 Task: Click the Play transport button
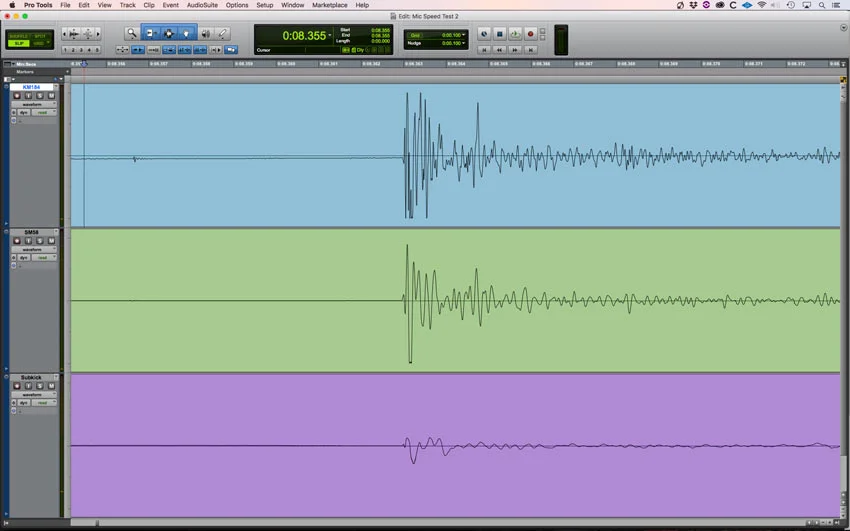(515, 34)
